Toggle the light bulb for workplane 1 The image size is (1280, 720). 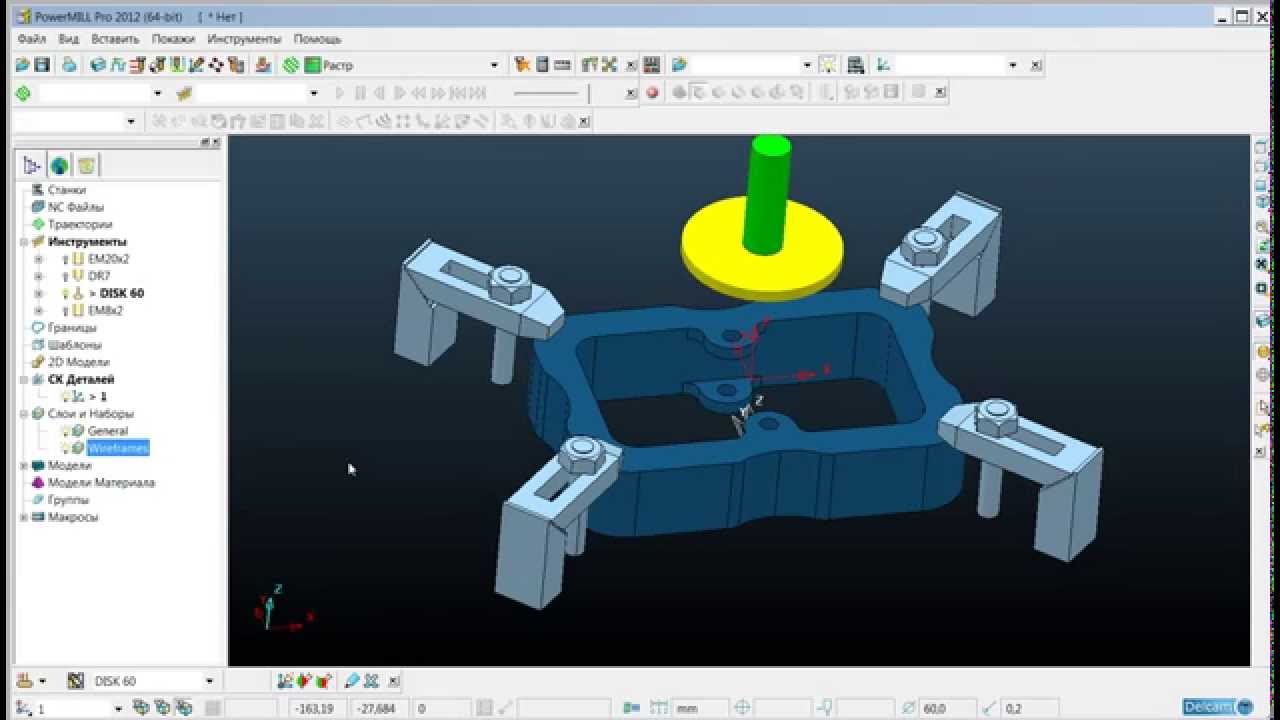pos(65,397)
